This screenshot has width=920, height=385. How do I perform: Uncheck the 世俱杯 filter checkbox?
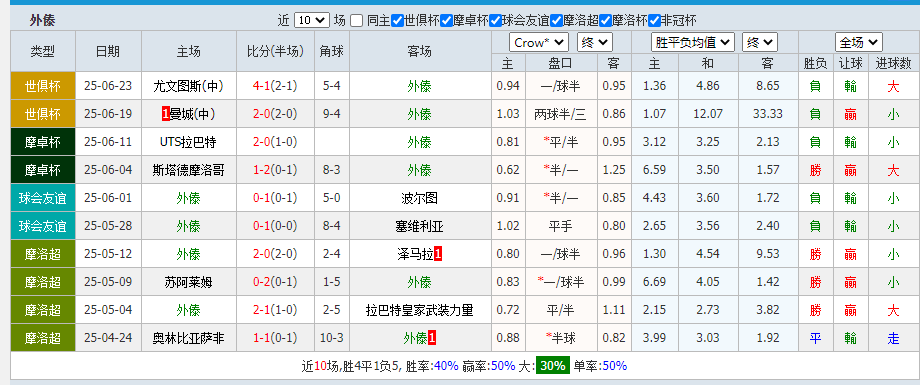(x=397, y=21)
